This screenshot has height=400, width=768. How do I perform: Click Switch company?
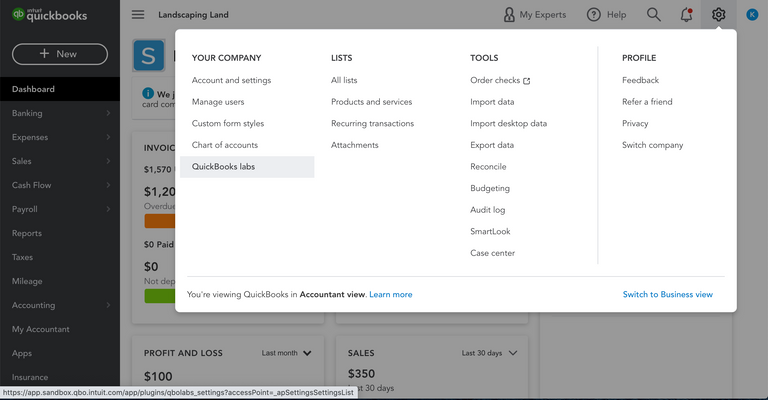tap(652, 145)
